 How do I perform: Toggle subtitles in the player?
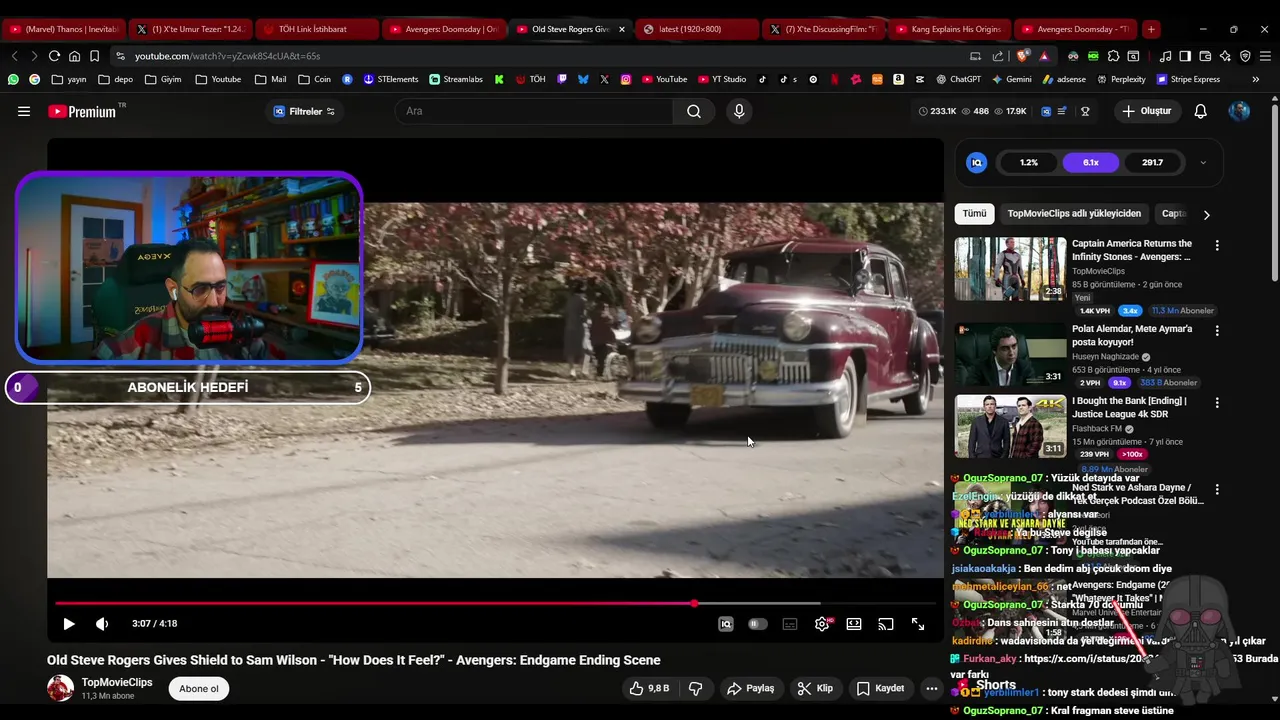790,624
